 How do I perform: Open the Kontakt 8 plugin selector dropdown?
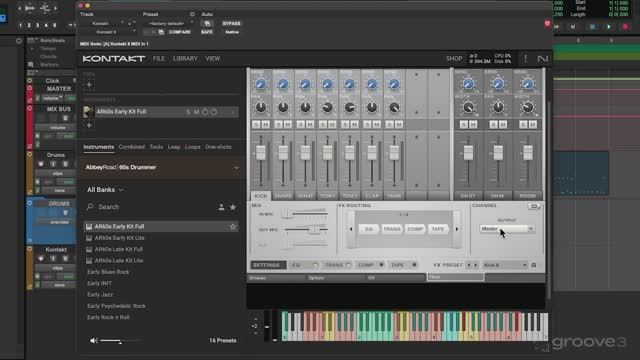[109, 32]
